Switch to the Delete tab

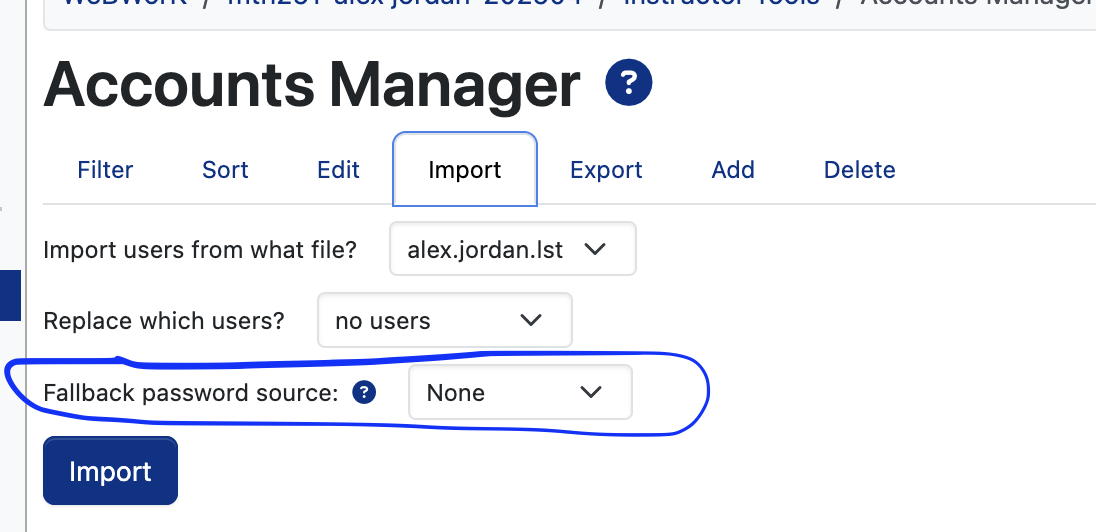tap(859, 170)
